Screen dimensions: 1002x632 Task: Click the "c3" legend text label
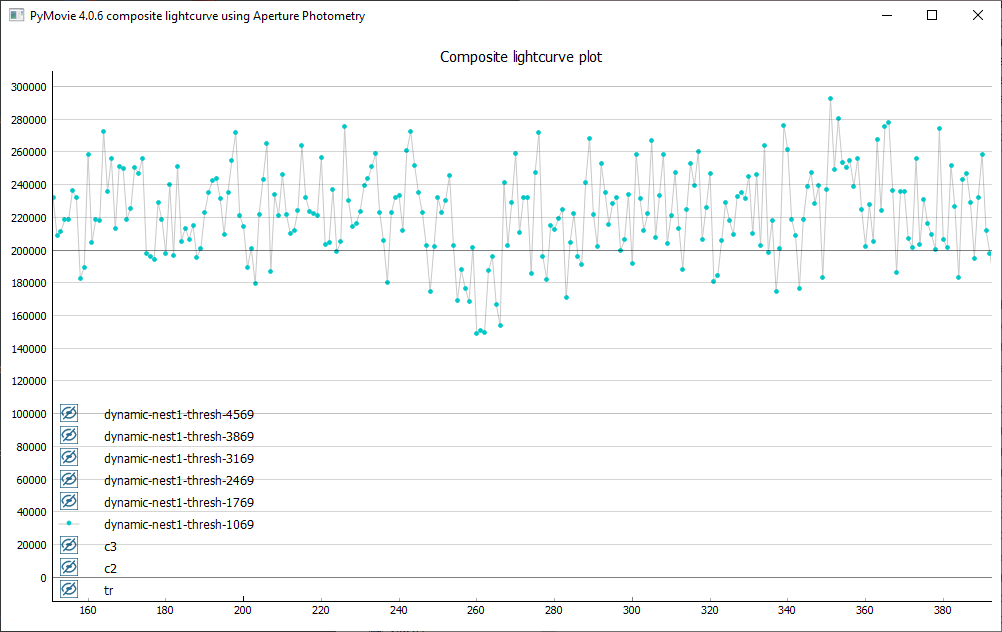(110, 547)
